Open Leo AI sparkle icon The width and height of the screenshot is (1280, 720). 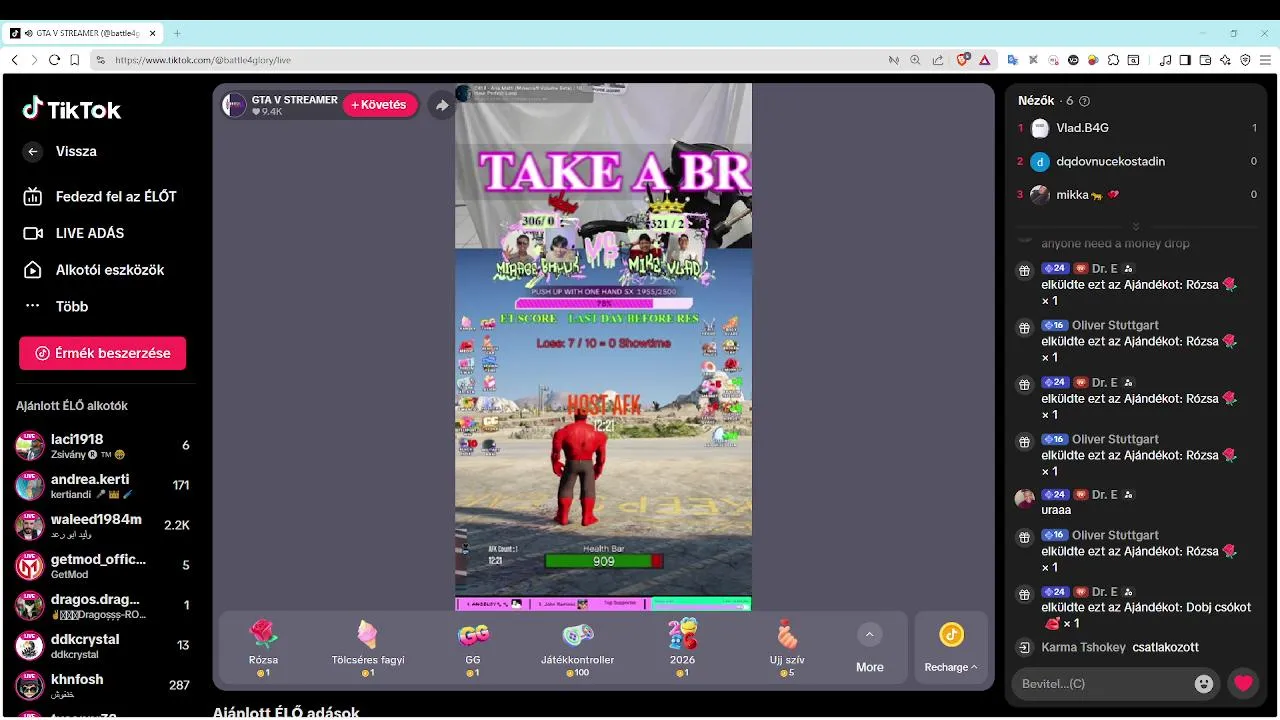(x=1225, y=60)
